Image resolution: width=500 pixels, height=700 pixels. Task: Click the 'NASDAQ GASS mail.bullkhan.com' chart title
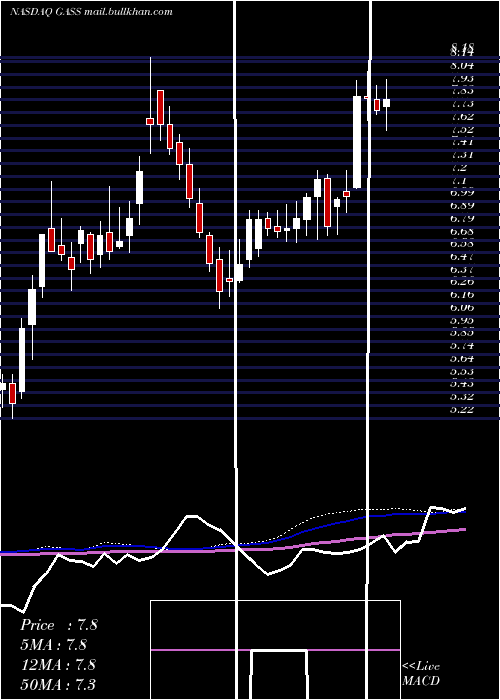(91, 12)
